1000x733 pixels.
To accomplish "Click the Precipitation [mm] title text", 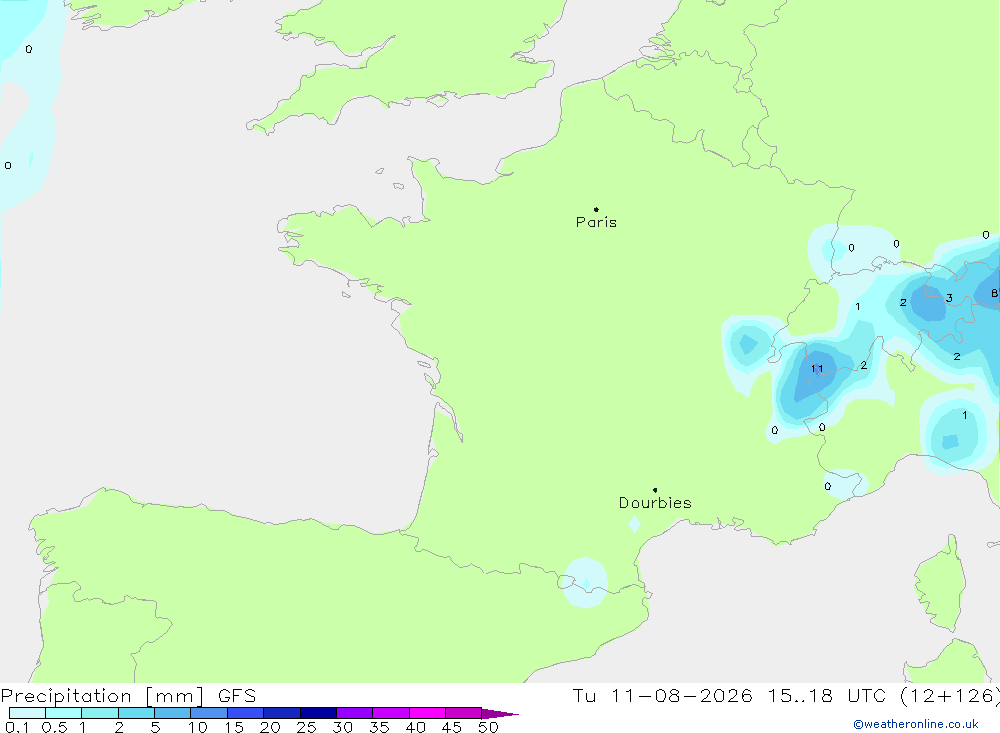I will click(102, 696).
